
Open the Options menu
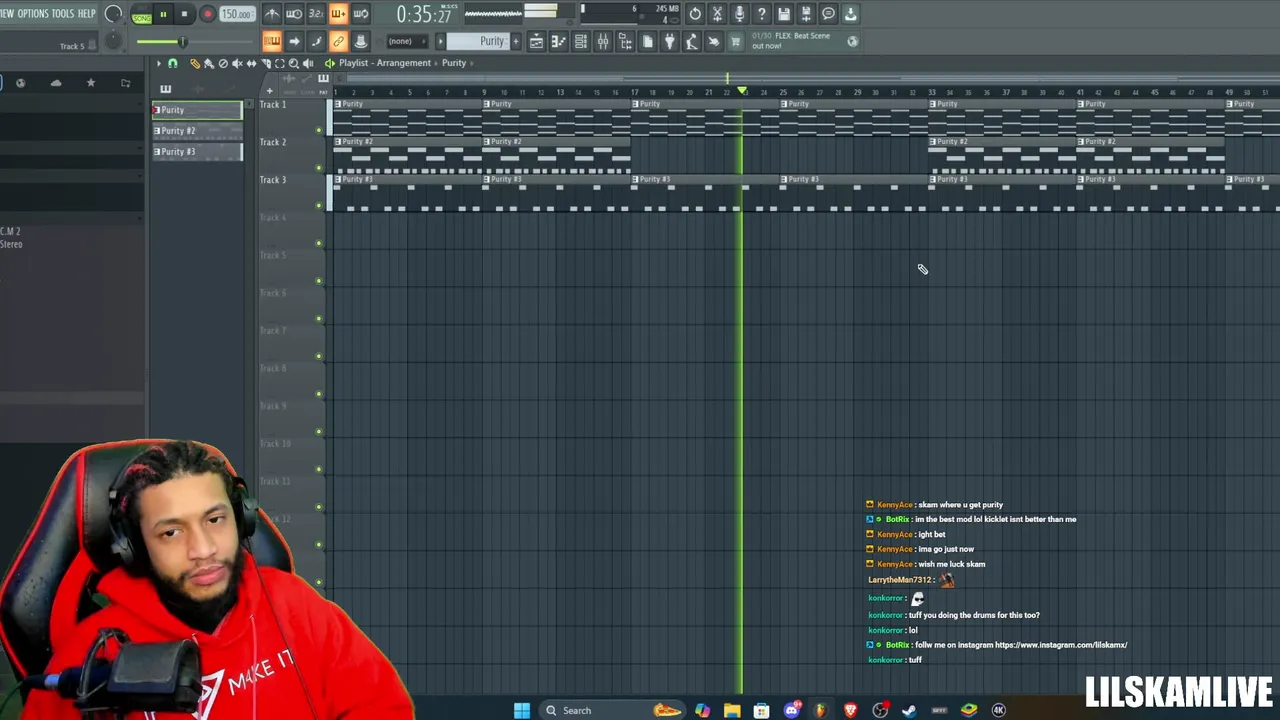pos(32,13)
